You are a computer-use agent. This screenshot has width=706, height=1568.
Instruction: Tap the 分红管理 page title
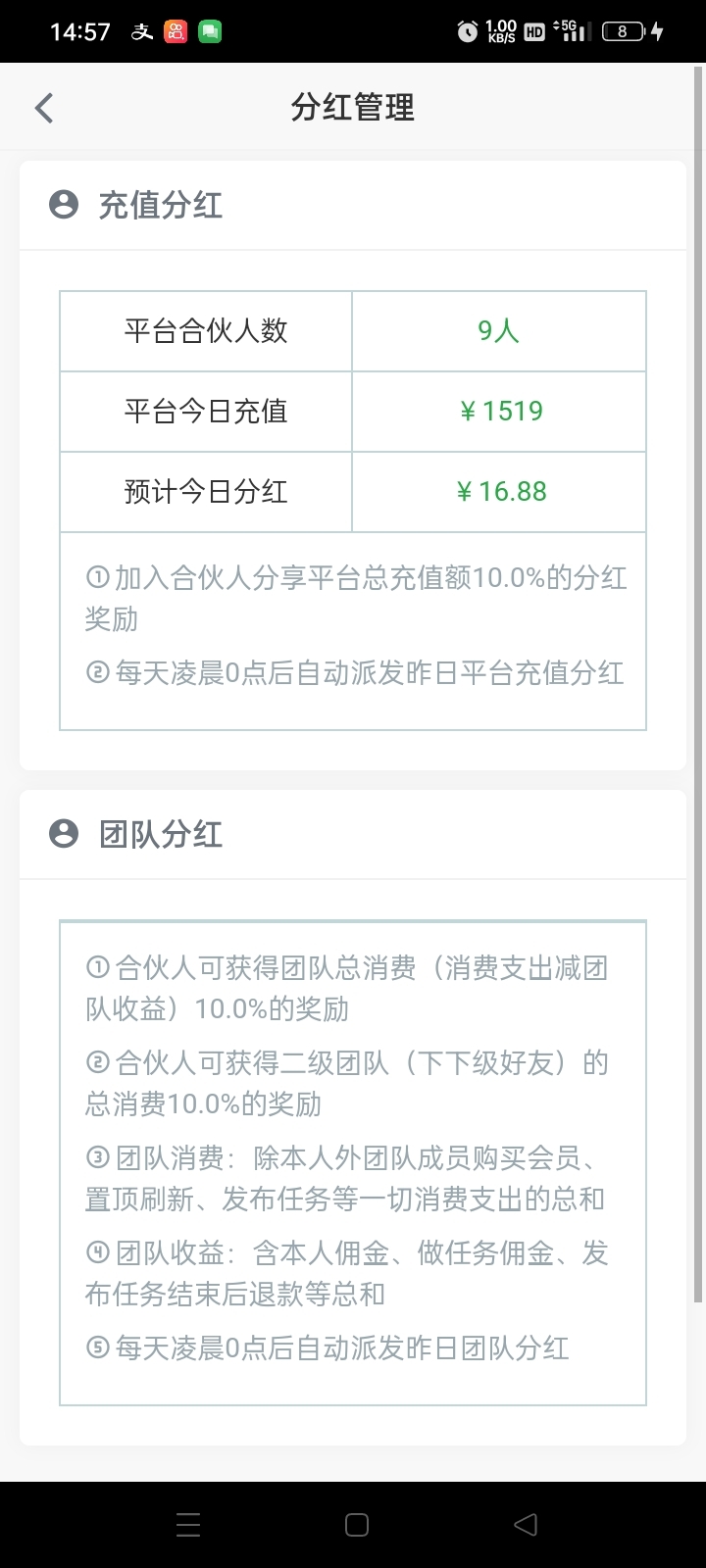[x=353, y=108]
